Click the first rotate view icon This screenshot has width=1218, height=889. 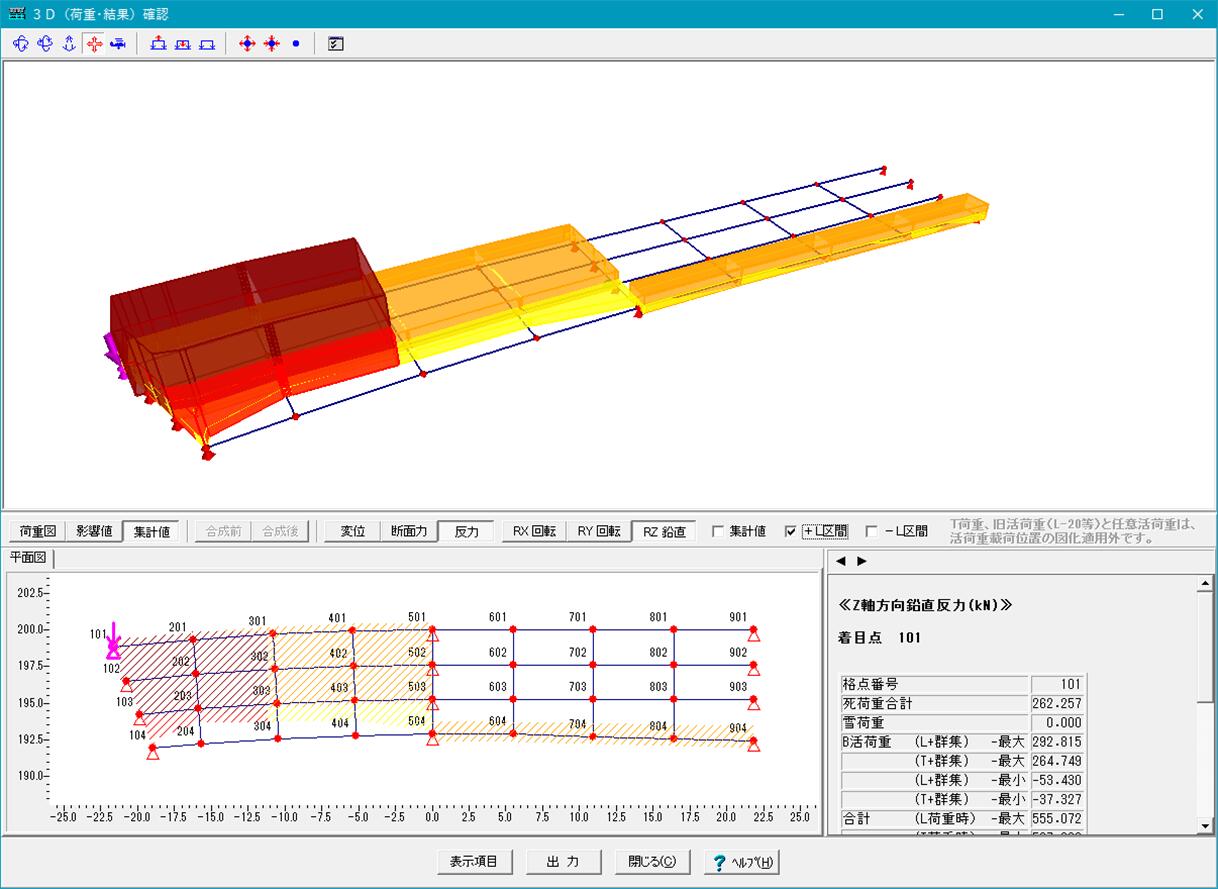click(21, 44)
